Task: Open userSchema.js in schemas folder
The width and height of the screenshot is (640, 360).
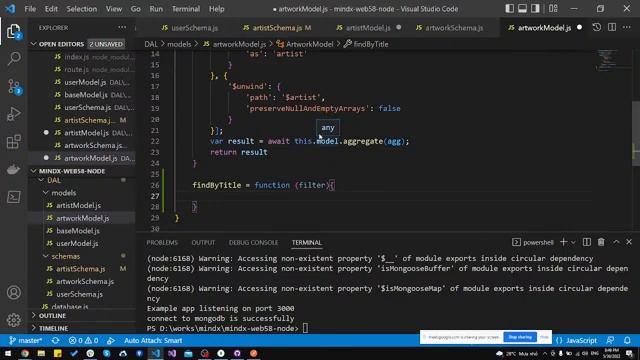Action: pos(80,294)
